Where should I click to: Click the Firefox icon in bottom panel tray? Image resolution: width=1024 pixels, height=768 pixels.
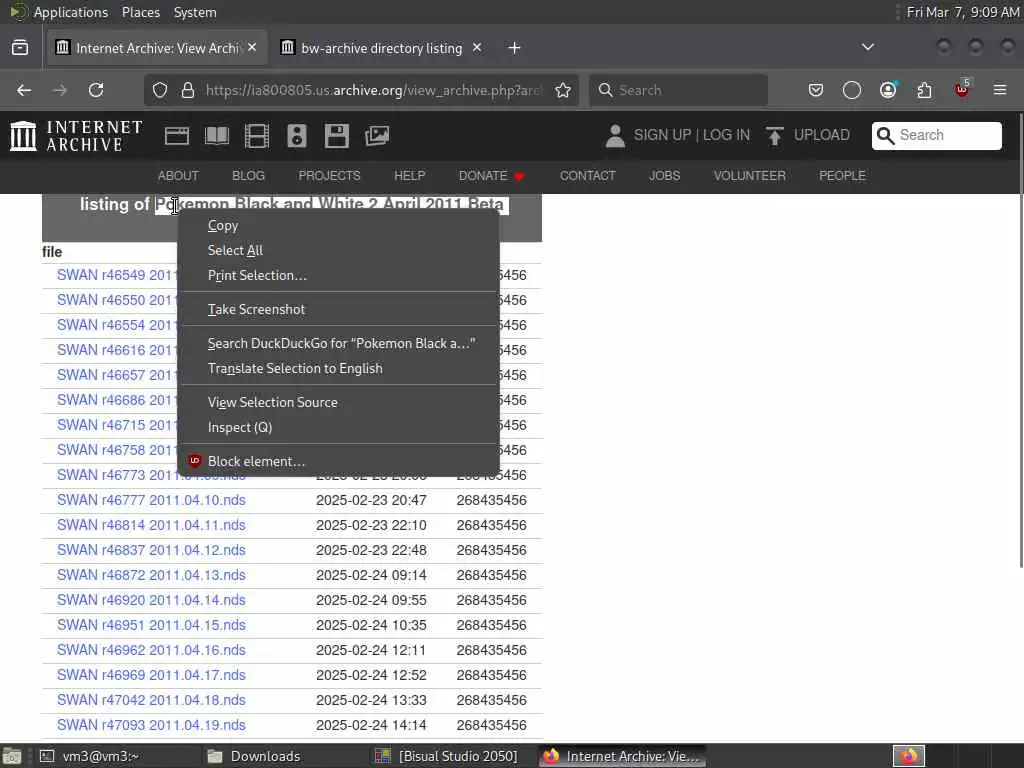point(909,756)
